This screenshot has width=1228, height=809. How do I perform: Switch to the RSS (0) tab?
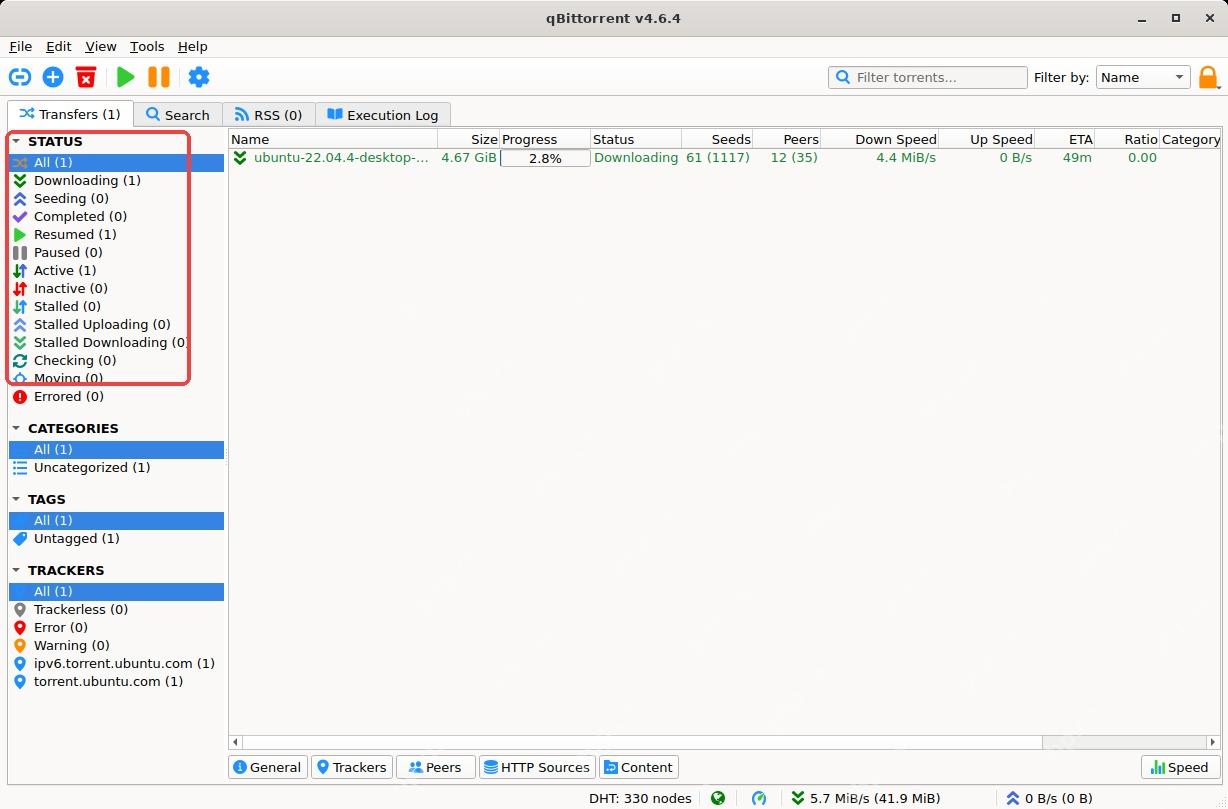[268, 115]
